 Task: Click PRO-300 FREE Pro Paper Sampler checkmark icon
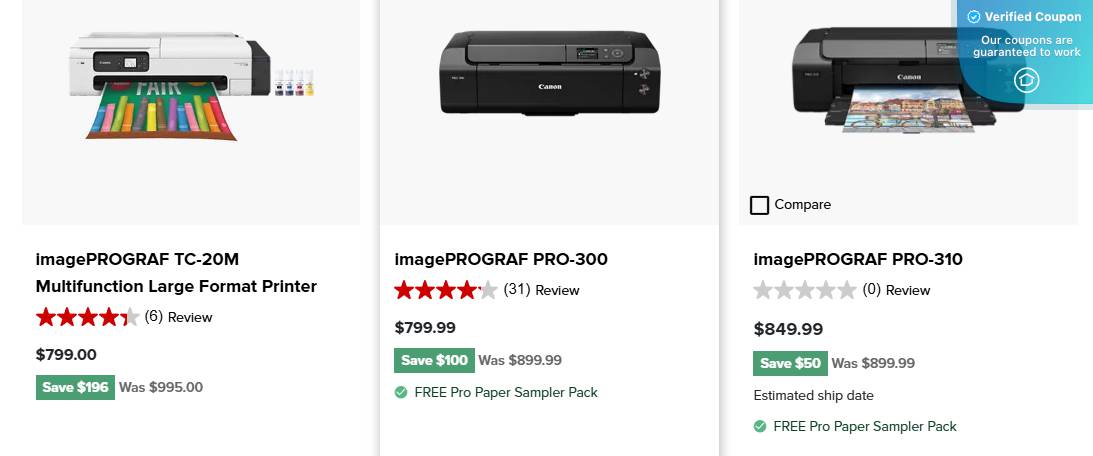coord(401,393)
